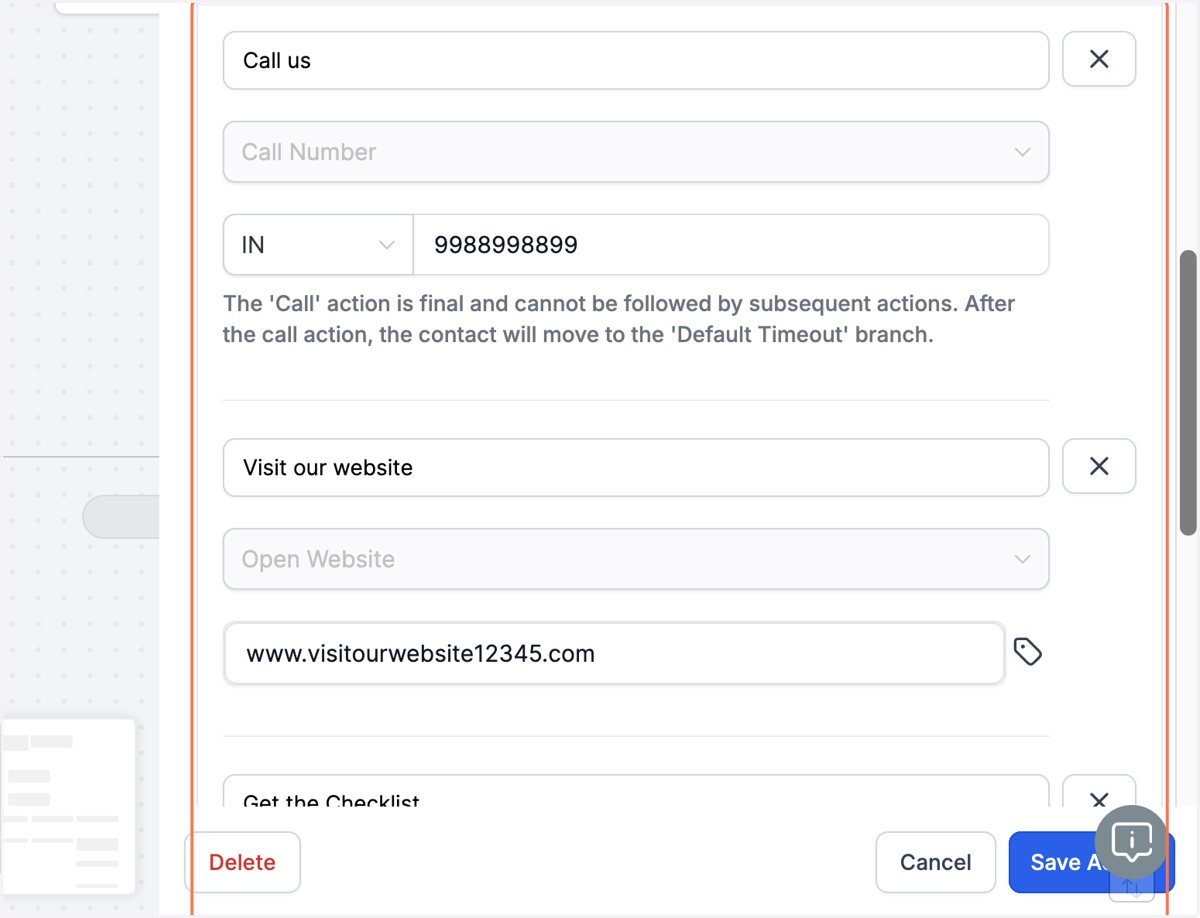1200x918 pixels.
Task: Remove the 'Visit our website' button entry
Action: (1099, 466)
